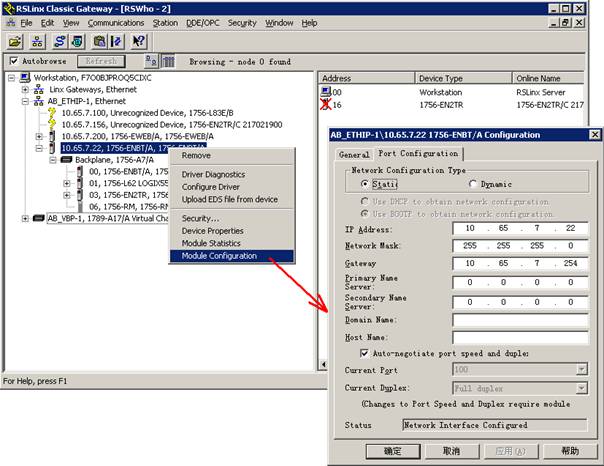The image size is (604, 466).
Task: Switch to the General tab
Action: [x=354, y=154]
